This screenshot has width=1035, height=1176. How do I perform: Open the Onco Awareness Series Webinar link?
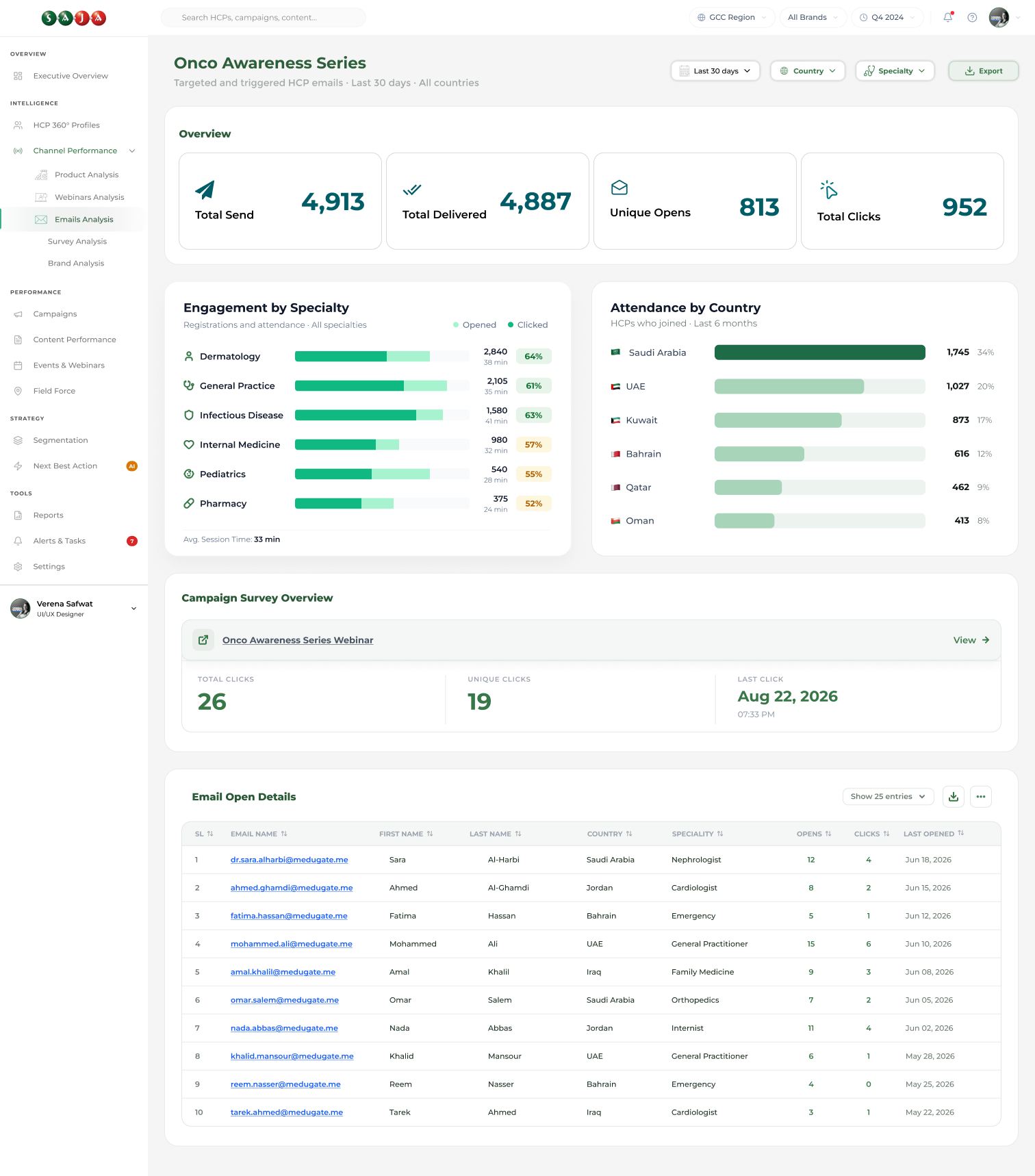click(x=298, y=640)
